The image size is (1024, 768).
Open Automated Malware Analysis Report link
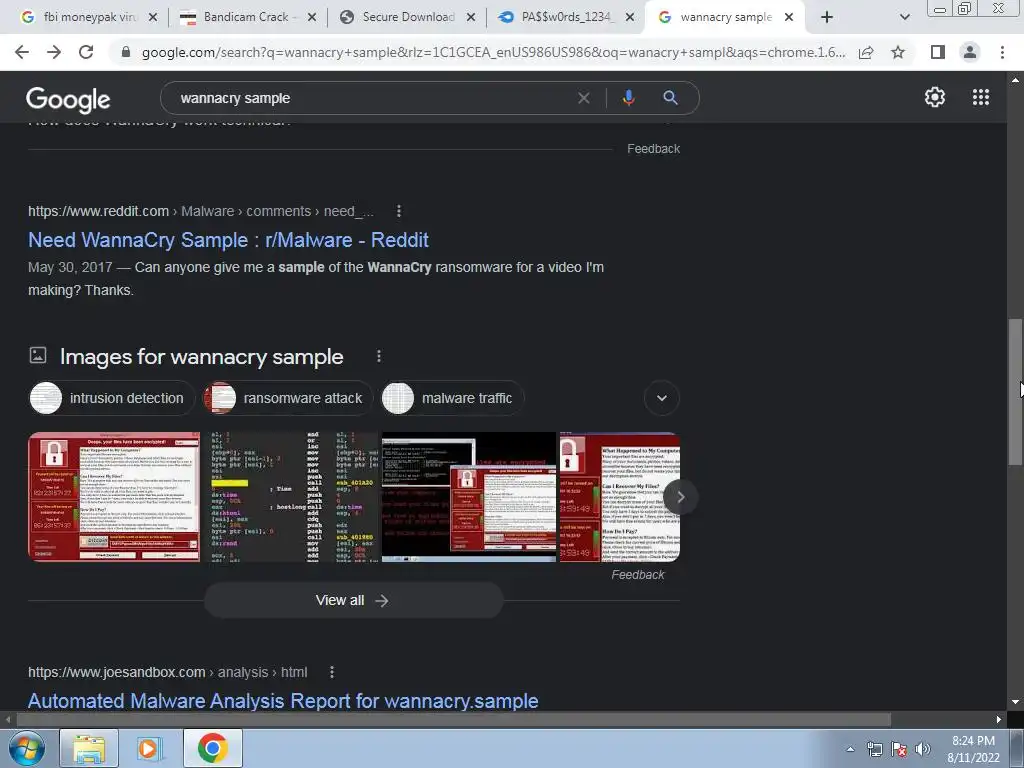point(283,701)
